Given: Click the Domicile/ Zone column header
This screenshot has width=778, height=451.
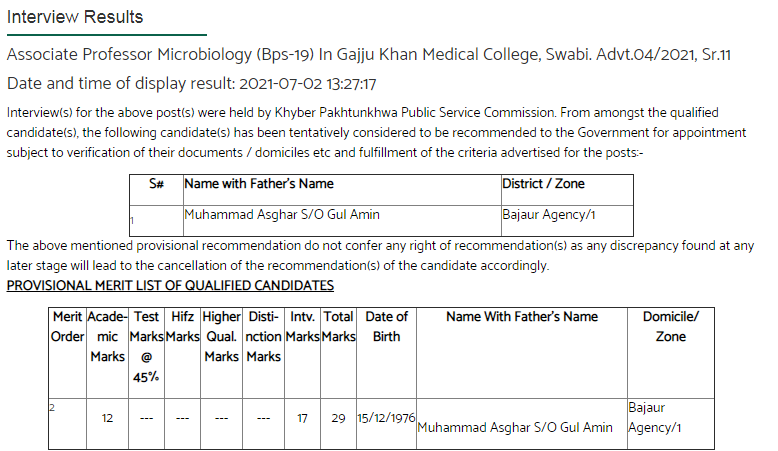Looking at the screenshot, I should [x=671, y=326].
